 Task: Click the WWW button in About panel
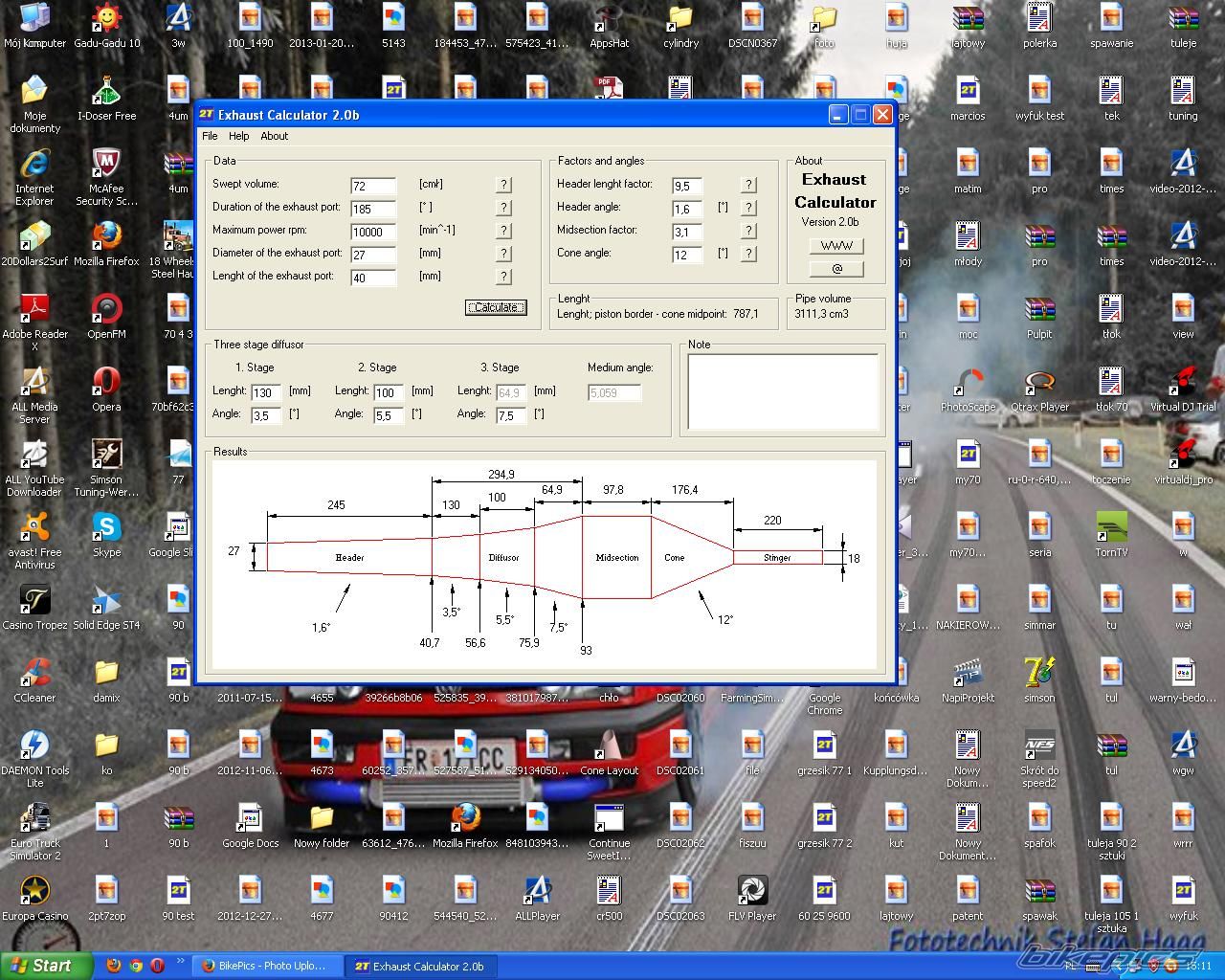click(x=835, y=246)
